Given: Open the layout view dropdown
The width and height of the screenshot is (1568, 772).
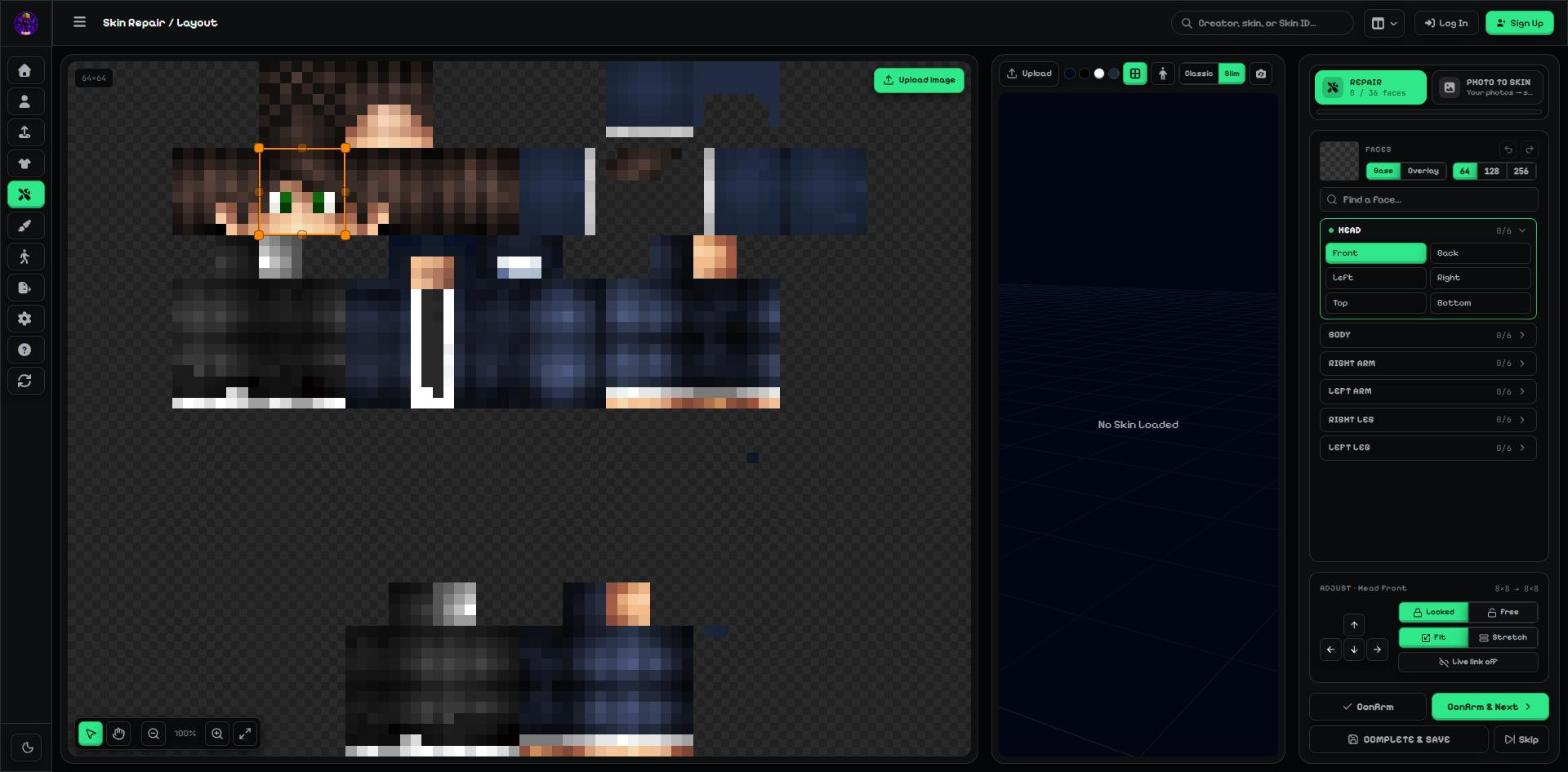Looking at the screenshot, I should (1385, 23).
